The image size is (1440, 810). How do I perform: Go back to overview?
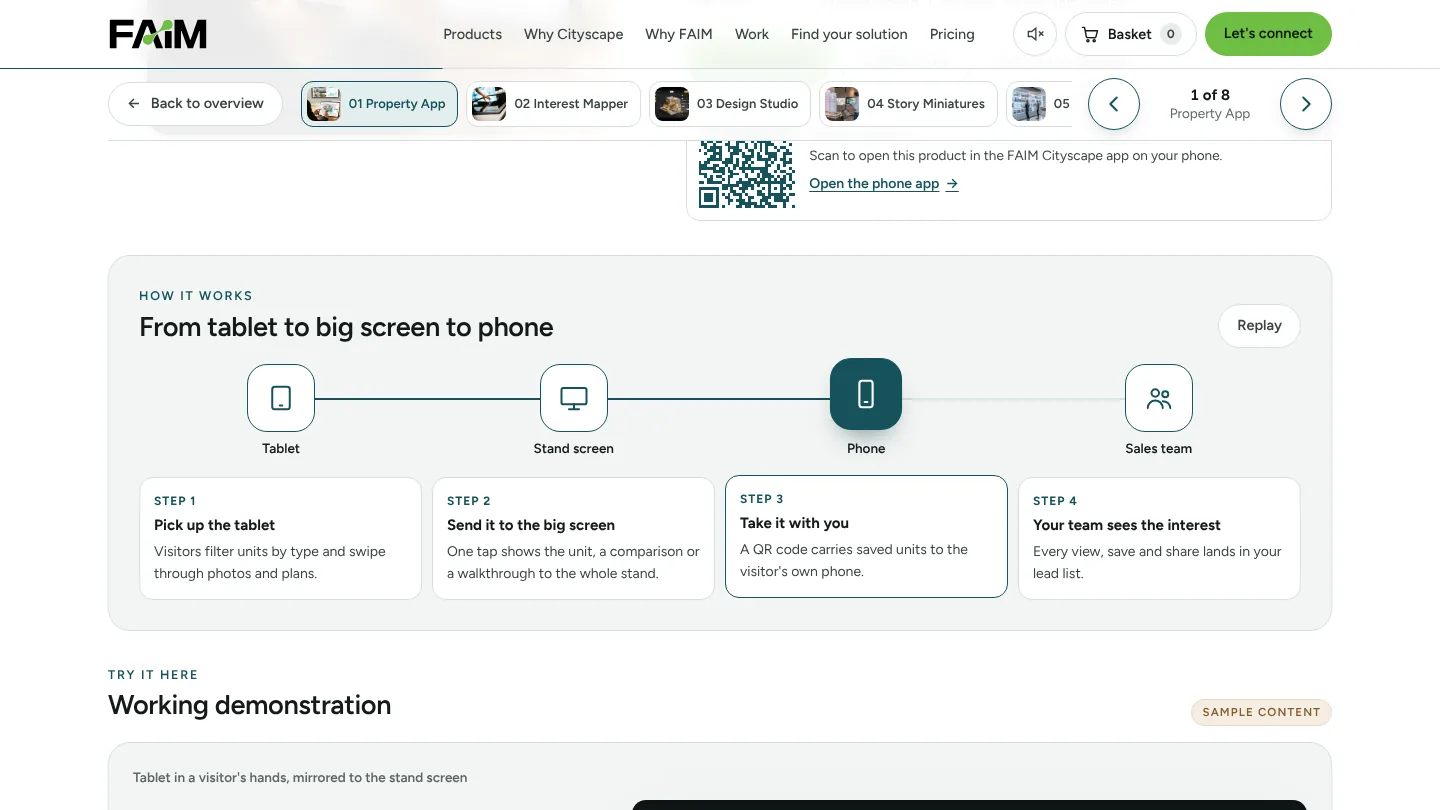[x=195, y=104]
